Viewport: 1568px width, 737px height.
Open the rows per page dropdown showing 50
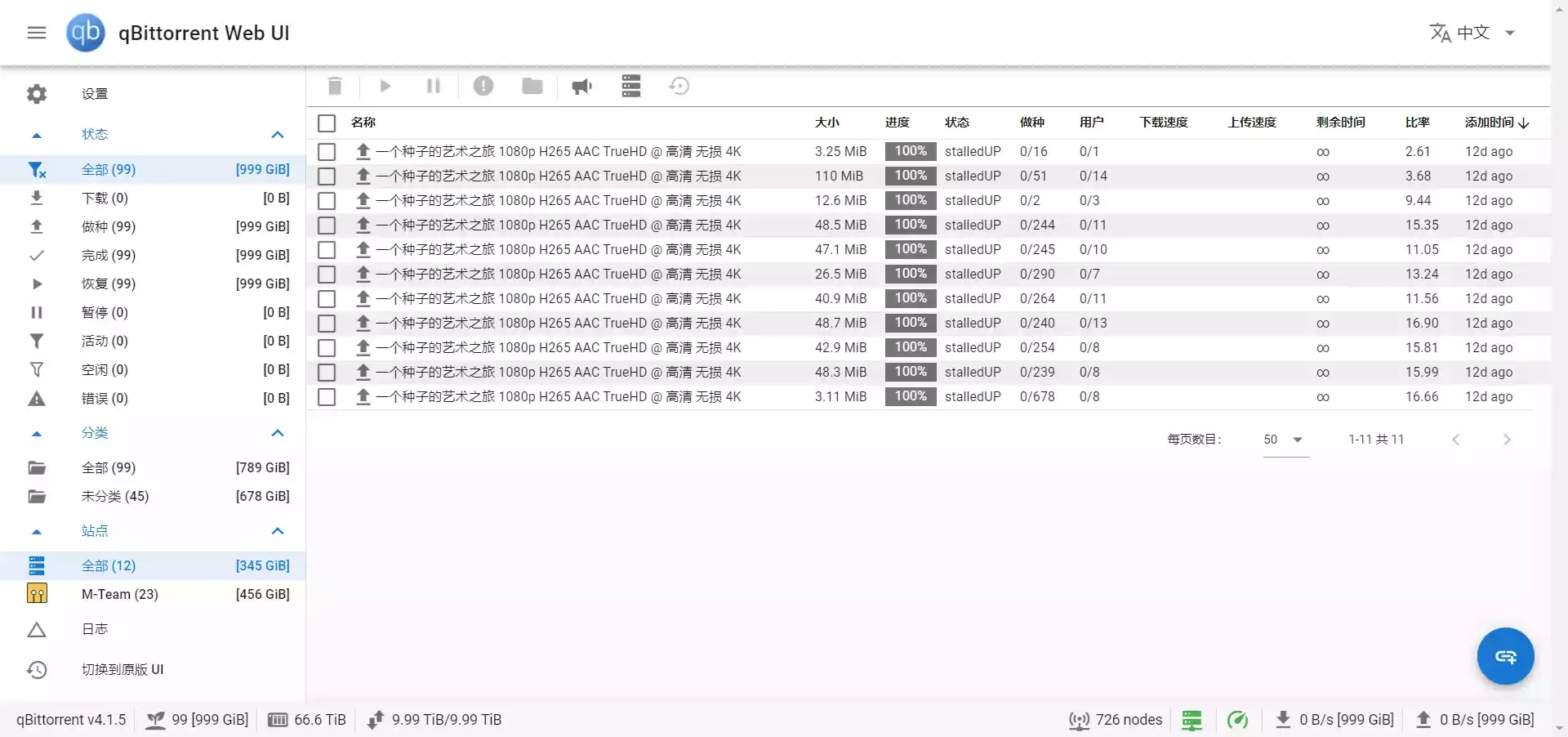coord(1285,440)
